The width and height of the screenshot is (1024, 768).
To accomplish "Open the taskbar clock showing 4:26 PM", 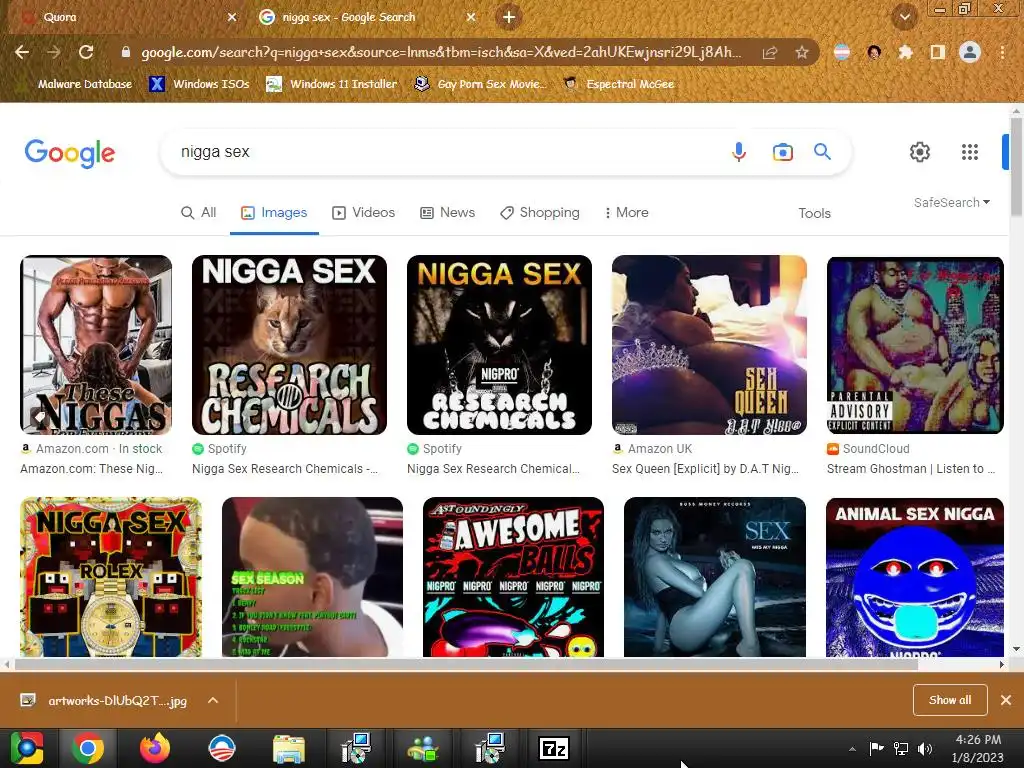I will [978, 748].
